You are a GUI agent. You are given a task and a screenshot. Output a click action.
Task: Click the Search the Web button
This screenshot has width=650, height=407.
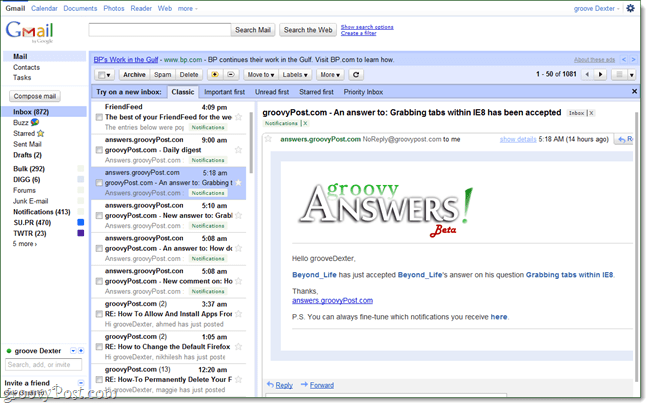tap(308, 30)
